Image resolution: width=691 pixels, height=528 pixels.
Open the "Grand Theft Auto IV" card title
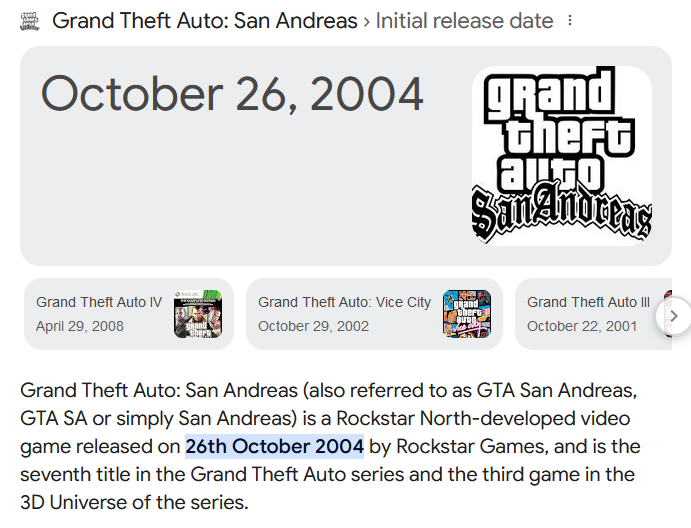click(x=99, y=302)
